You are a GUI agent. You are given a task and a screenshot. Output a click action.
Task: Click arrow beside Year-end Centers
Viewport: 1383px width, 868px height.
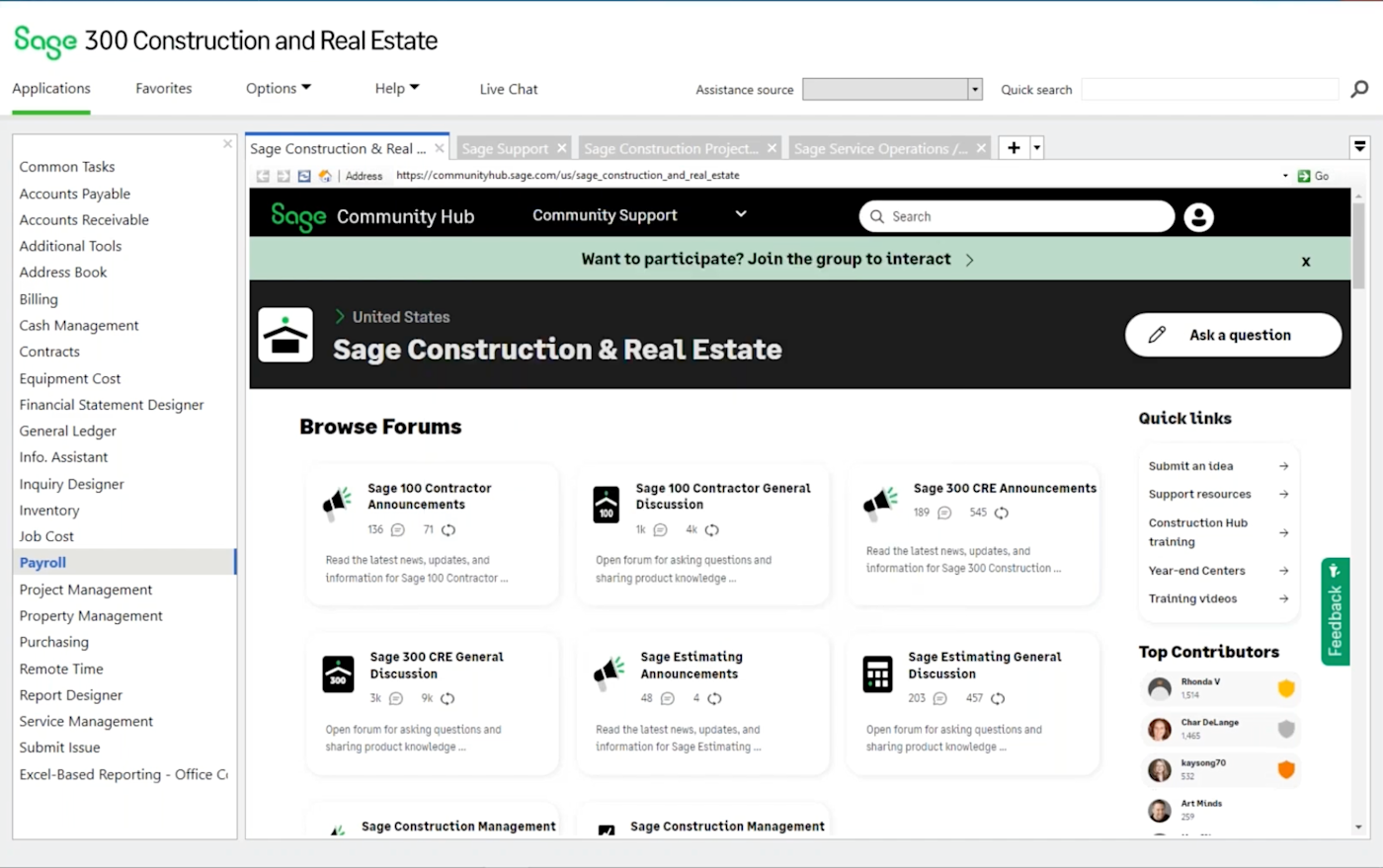coord(1283,571)
